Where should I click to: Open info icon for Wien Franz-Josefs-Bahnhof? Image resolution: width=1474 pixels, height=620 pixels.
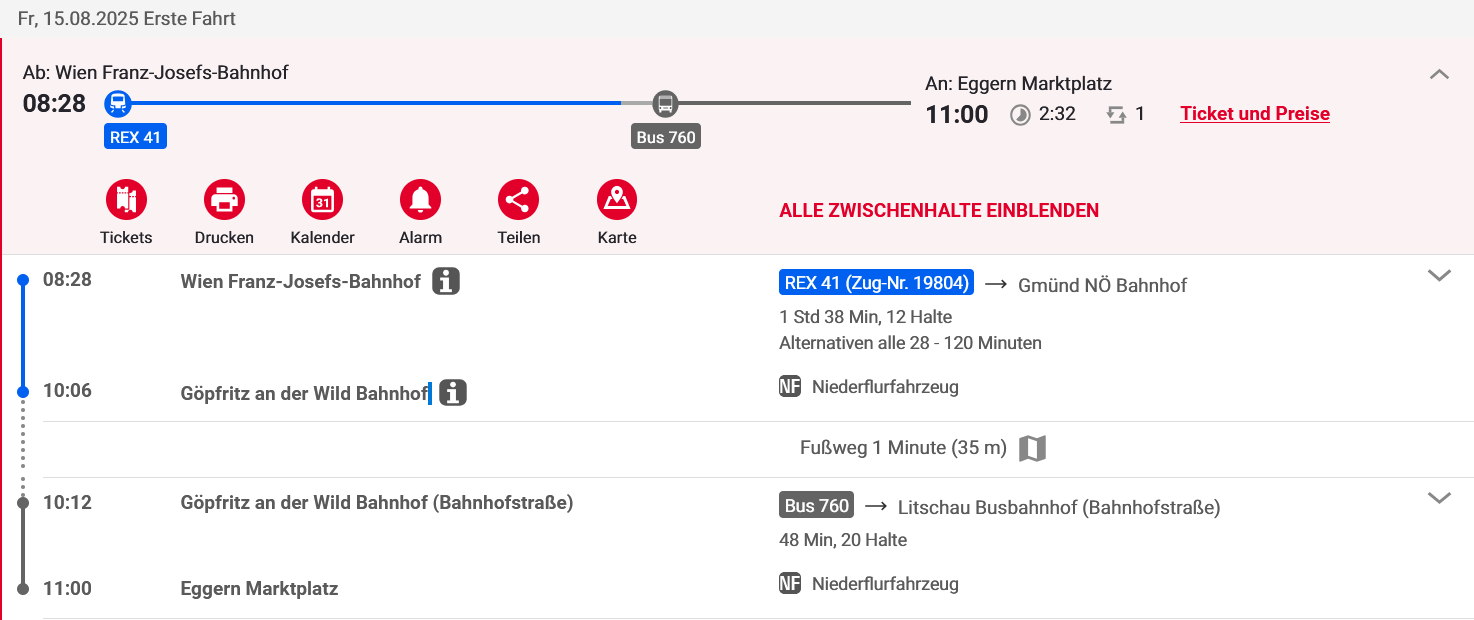tap(446, 282)
